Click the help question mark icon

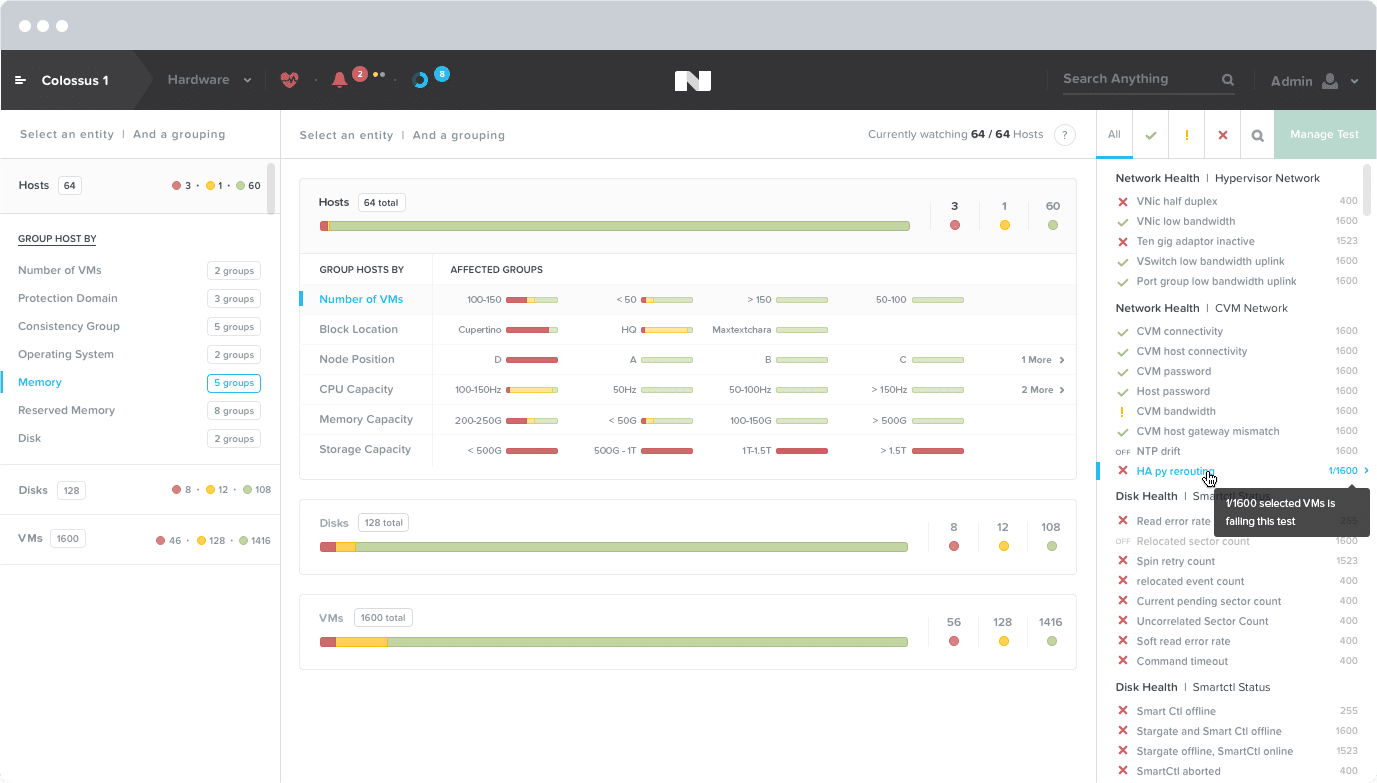(x=1064, y=135)
